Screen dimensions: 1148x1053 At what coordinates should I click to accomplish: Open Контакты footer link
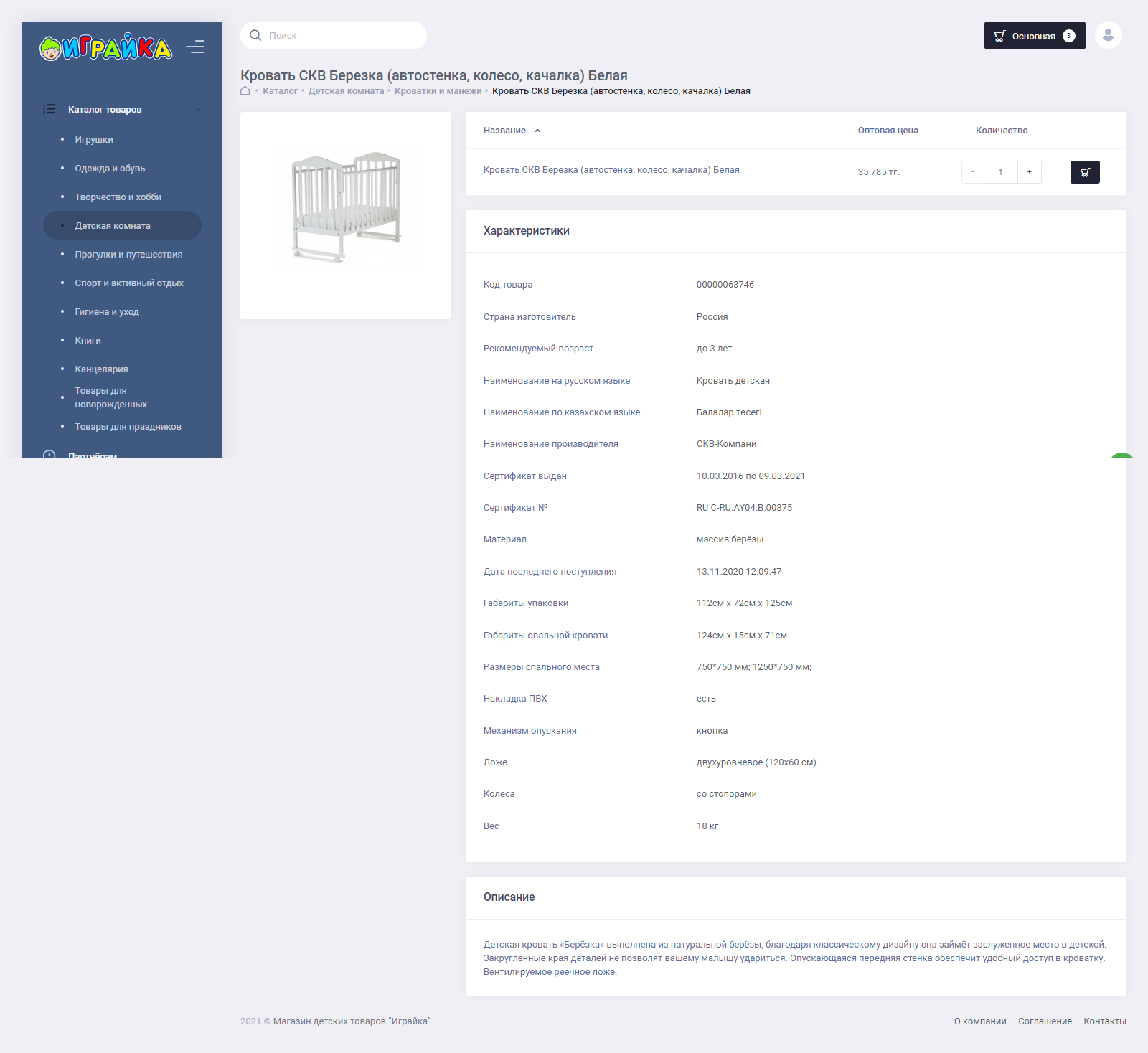(1105, 1021)
